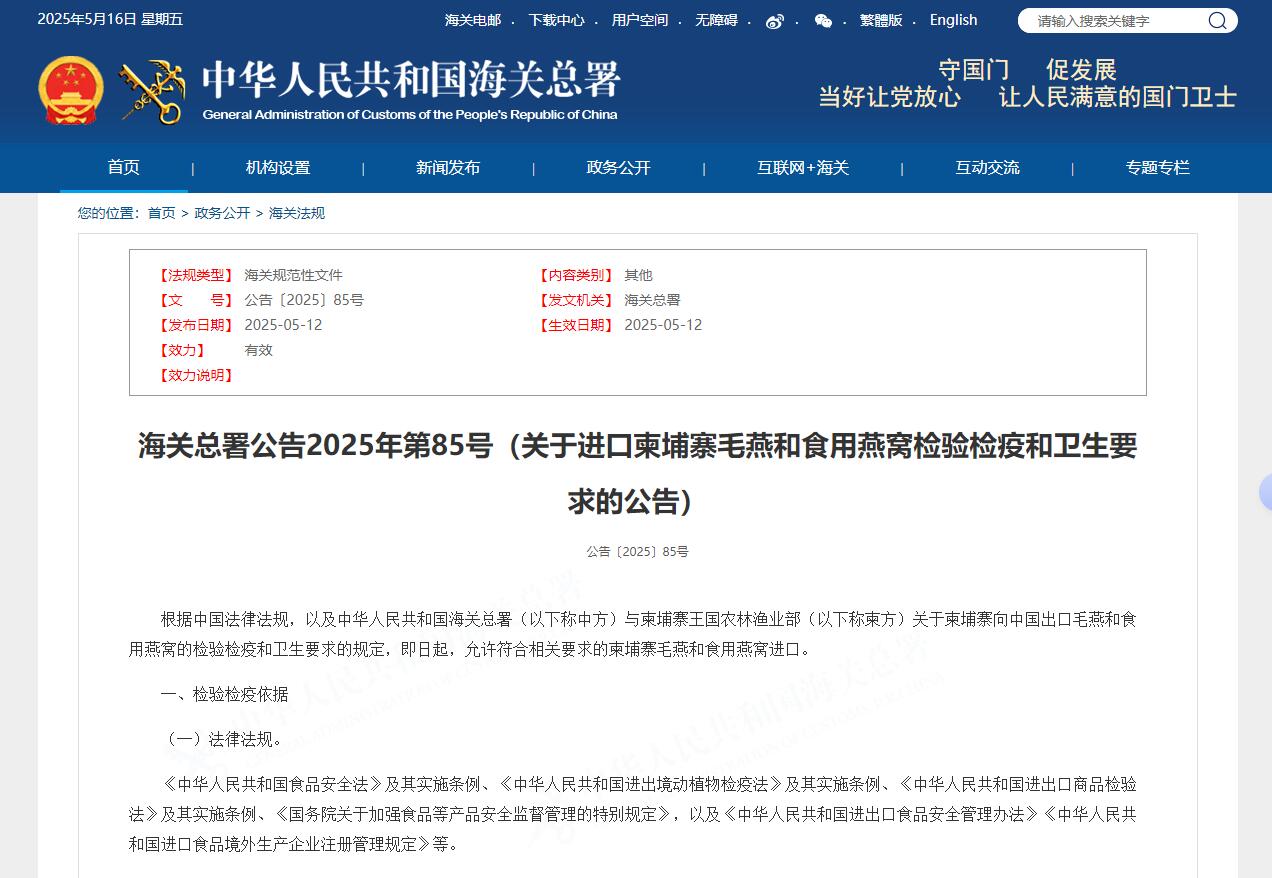Open 新闻发布 navigation menu
This screenshot has width=1272, height=878.
coord(448,168)
